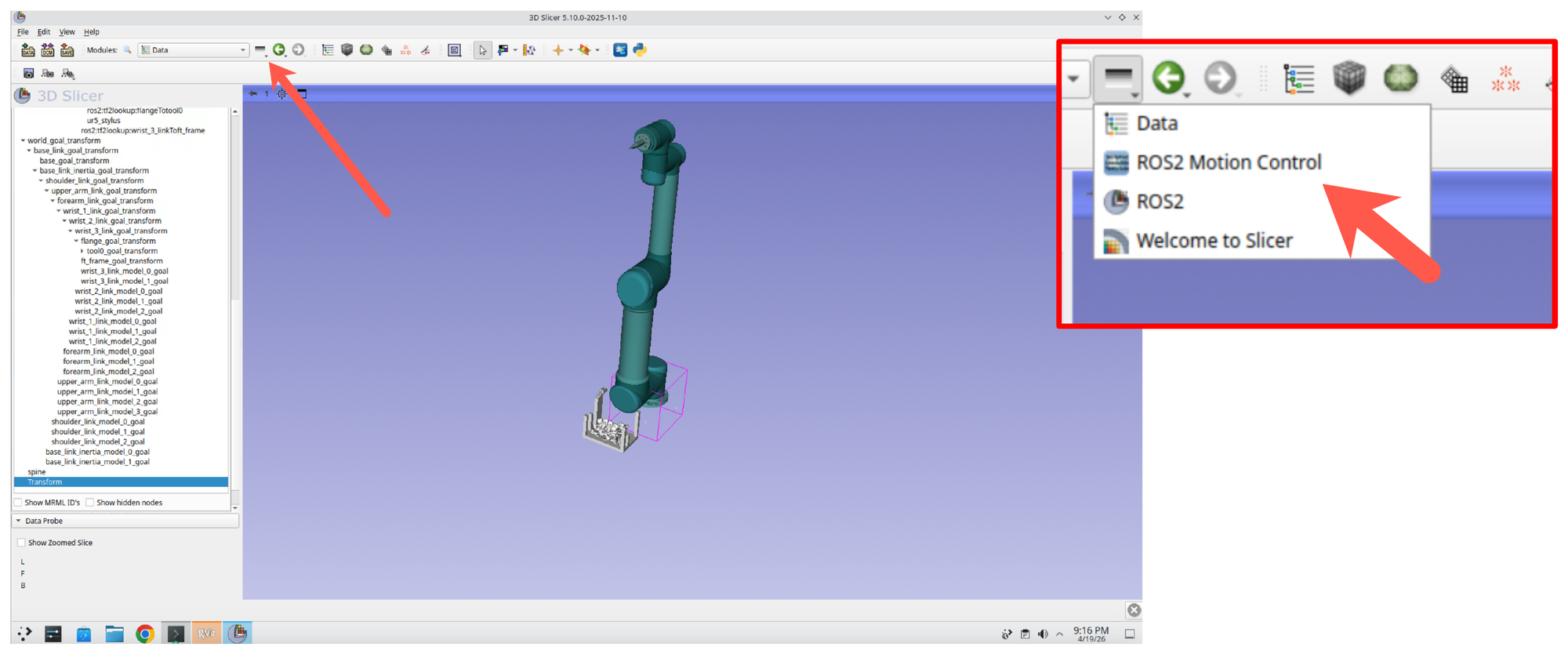Open the File menu
The width and height of the screenshot is (1568, 654).
(x=23, y=32)
